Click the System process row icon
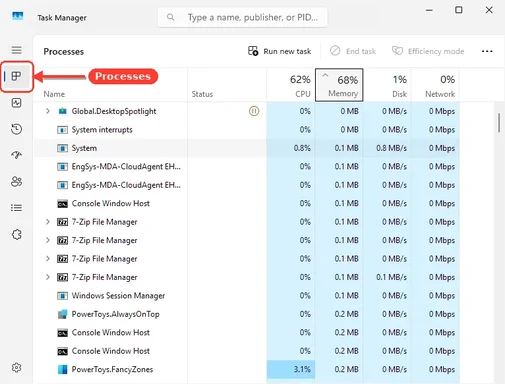This screenshot has width=505, height=384. click(x=62, y=148)
